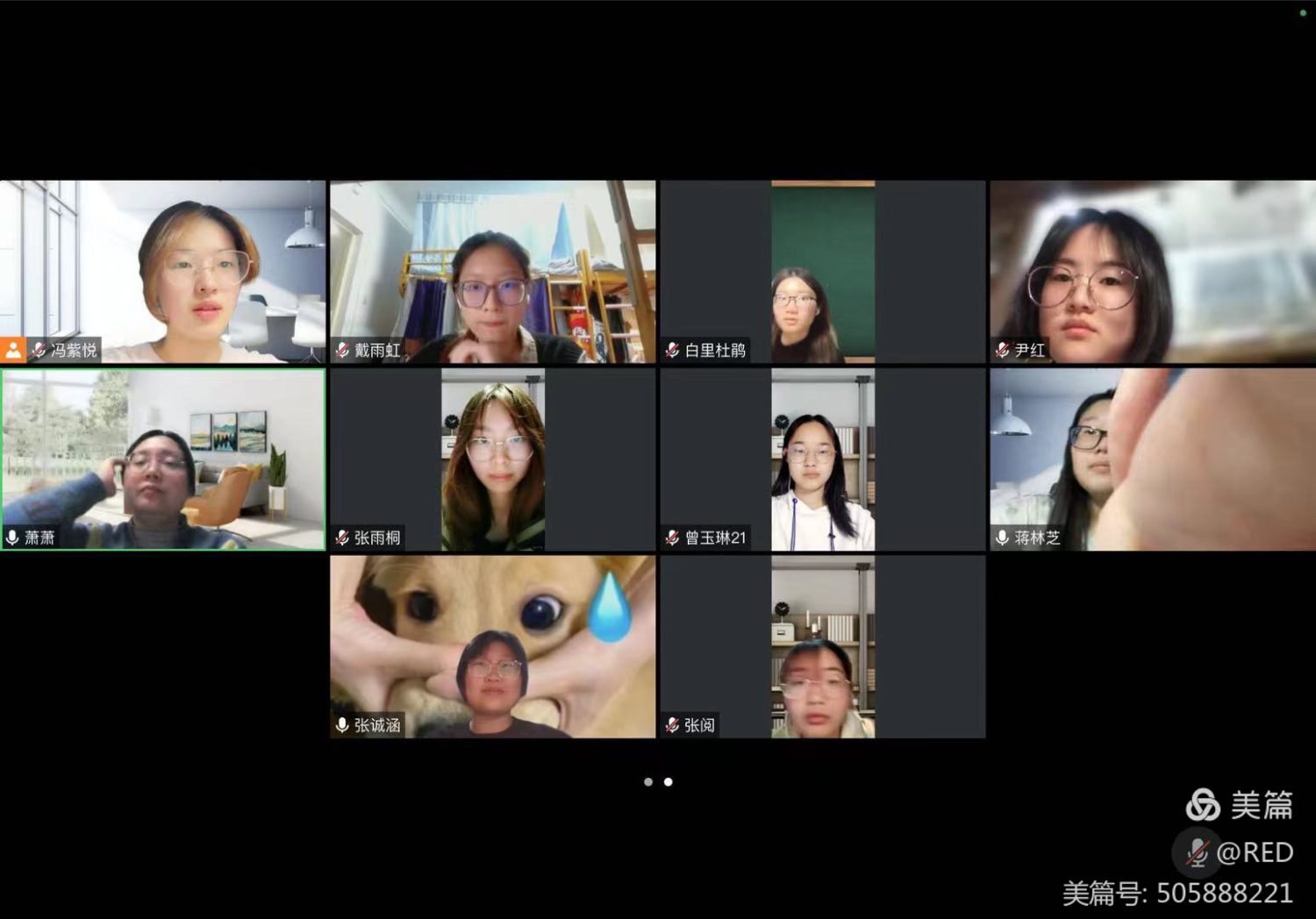Click the muted mic icon beside 曾玉琳21

pyautogui.click(x=673, y=538)
